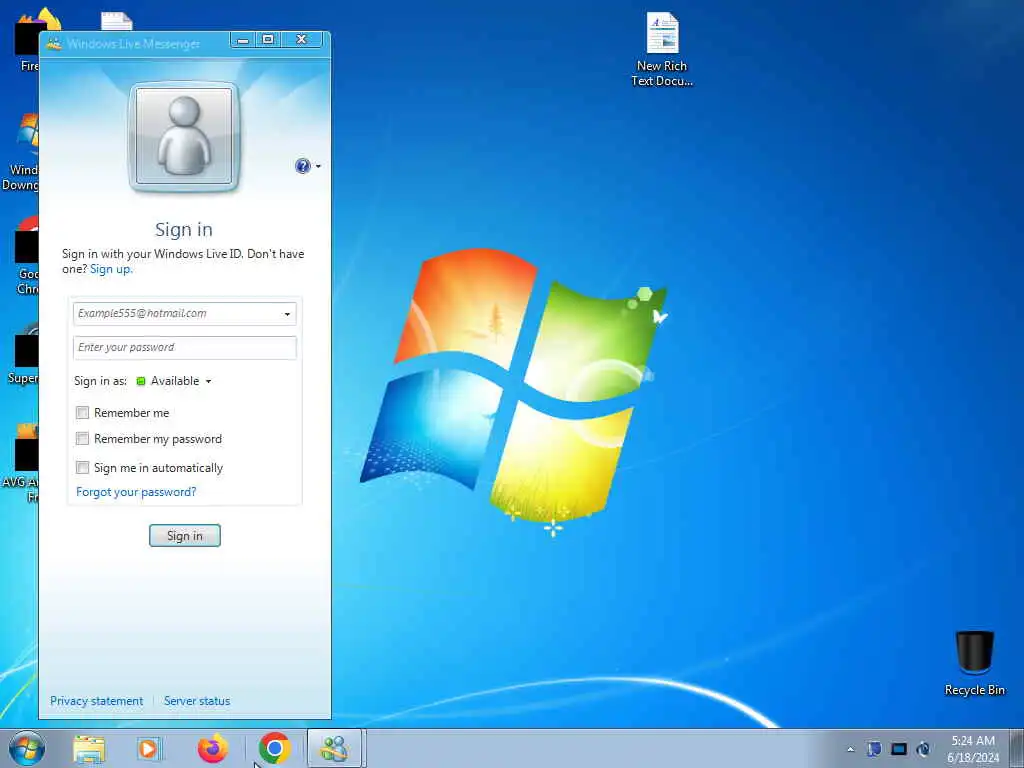Image resolution: width=1024 pixels, height=768 pixels.
Task: Enable the Remember me checkbox
Action: (82, 413)
